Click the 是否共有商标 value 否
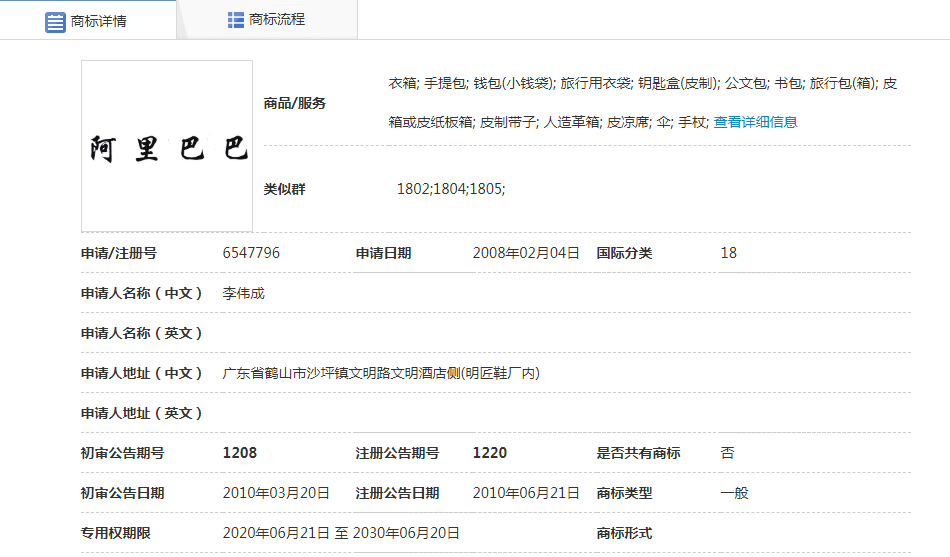 coord(727,453)
